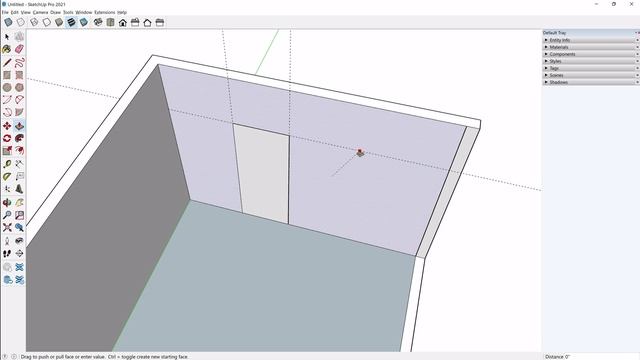Select the pink Eraser tool
Viewport: 640px width, 360px height.
[x=19, y=49]
